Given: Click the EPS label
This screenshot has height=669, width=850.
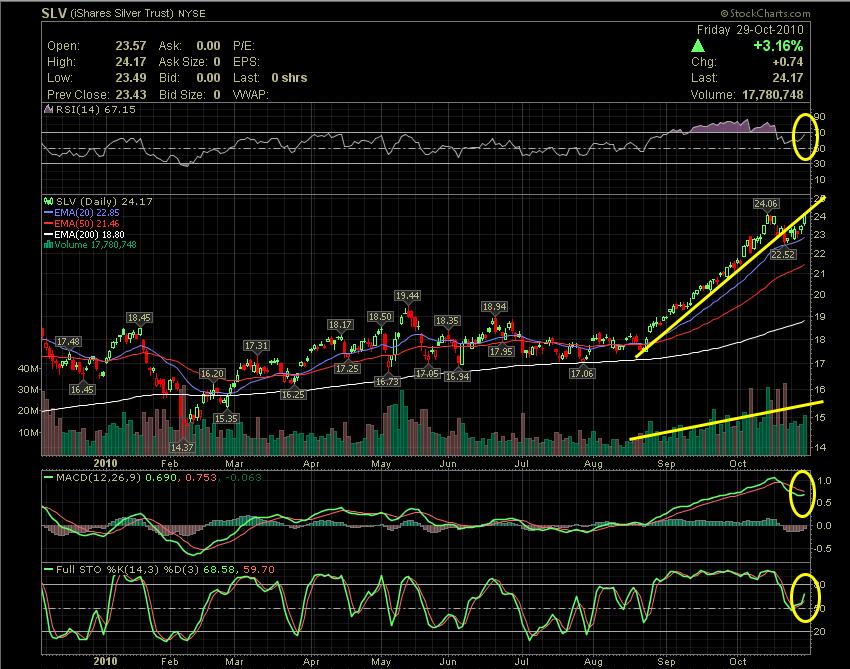Looking at the screenshot, I should (246, 62).
